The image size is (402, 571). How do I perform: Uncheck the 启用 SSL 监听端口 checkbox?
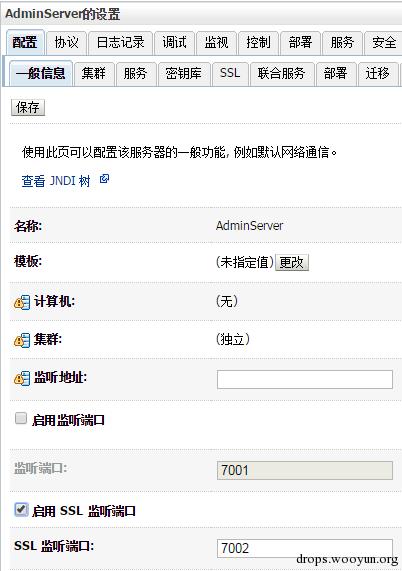(x=21, y=509)
